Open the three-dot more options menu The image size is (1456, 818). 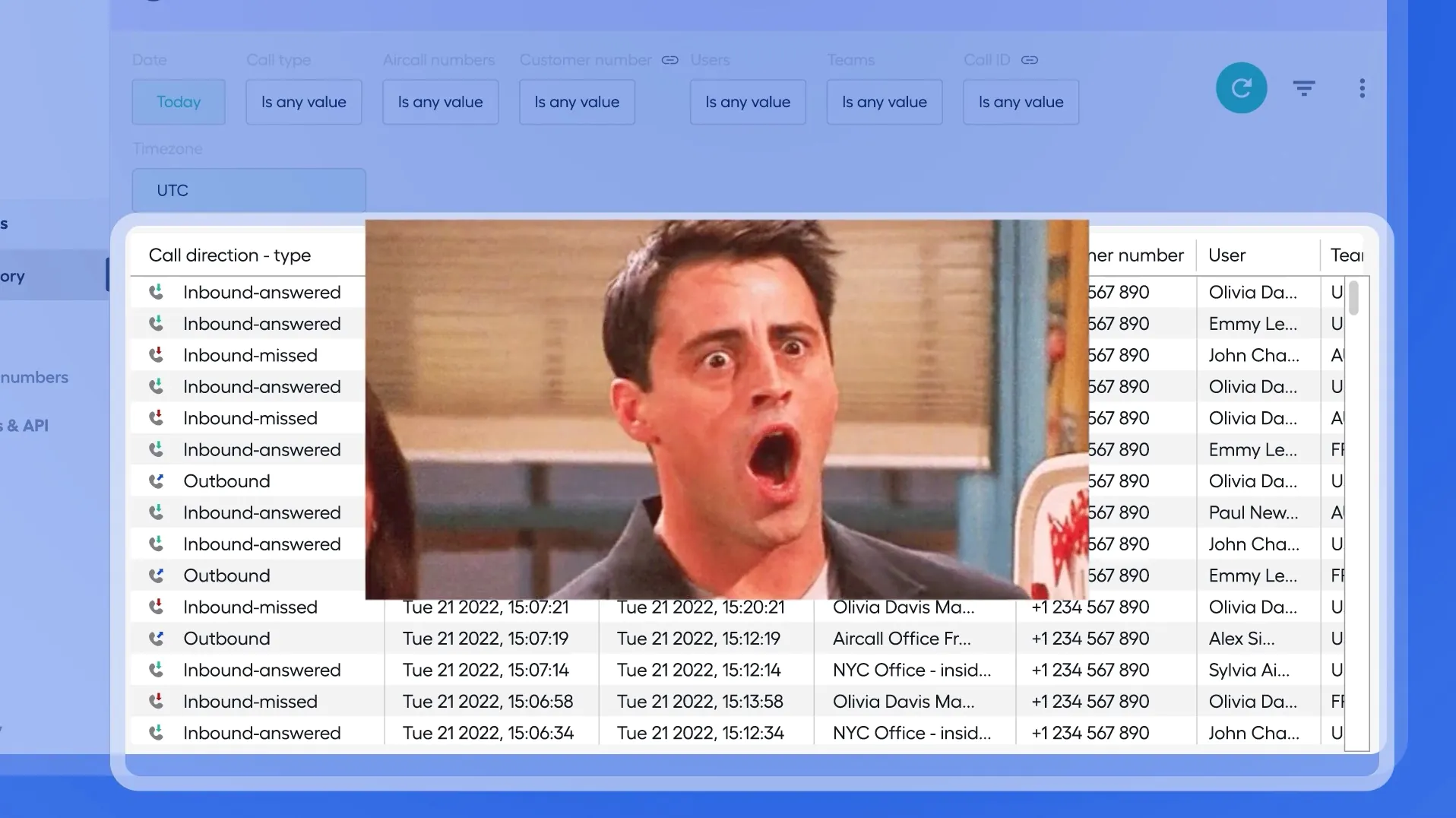[1362, 89]
